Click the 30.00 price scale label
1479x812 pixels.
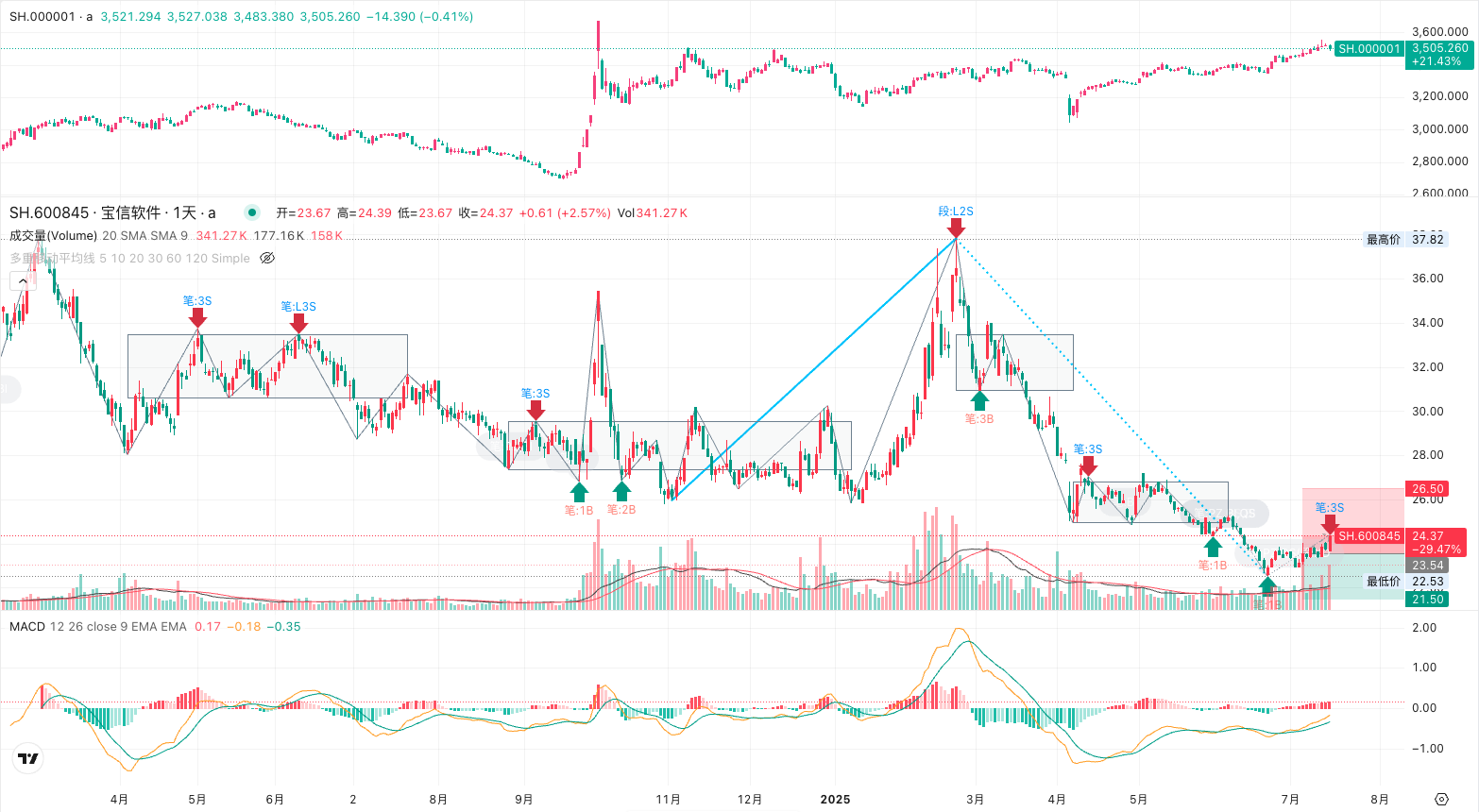coord(1428,411)
